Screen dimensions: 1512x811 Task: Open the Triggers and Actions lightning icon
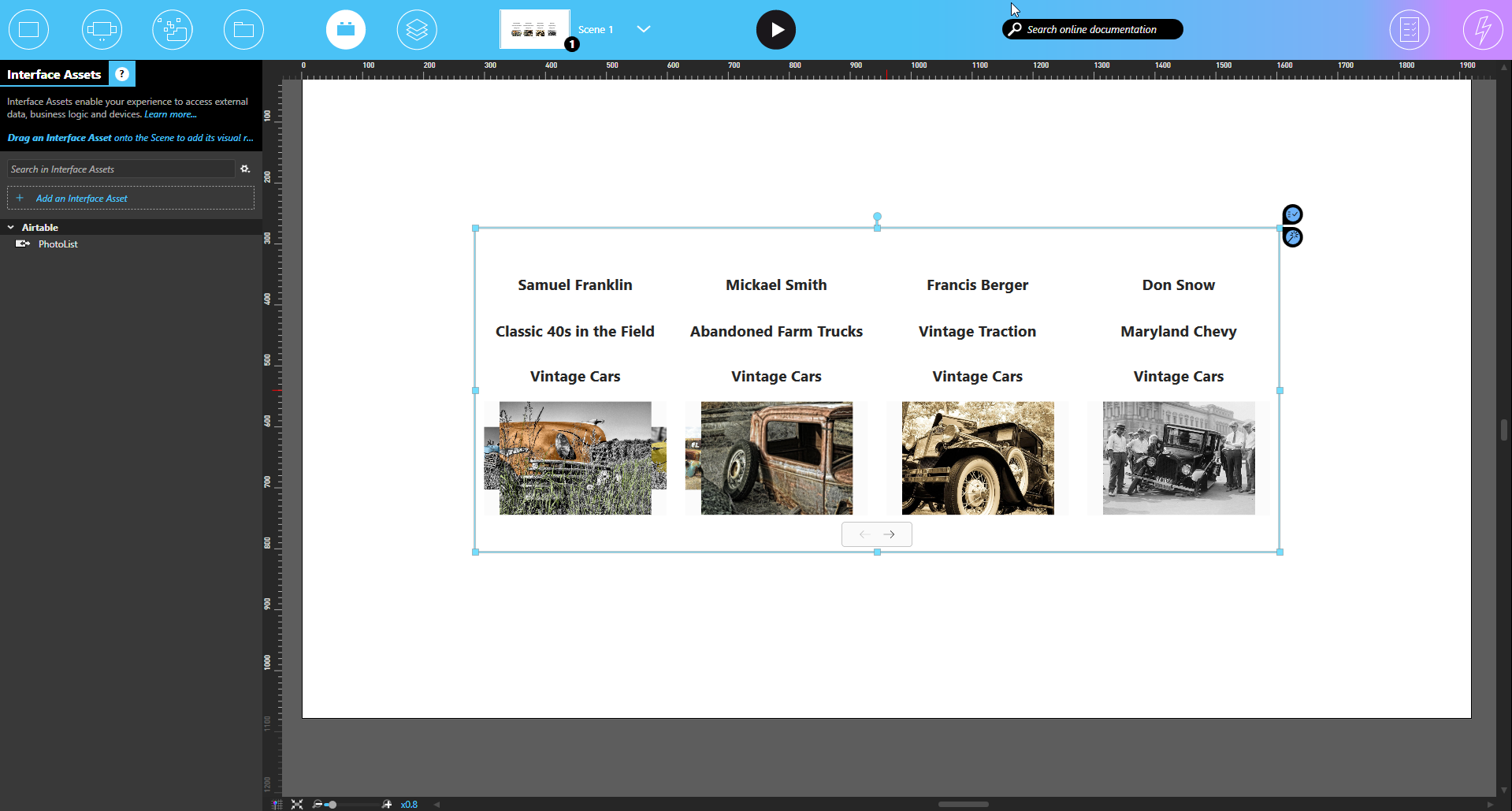click(1482, 30)
